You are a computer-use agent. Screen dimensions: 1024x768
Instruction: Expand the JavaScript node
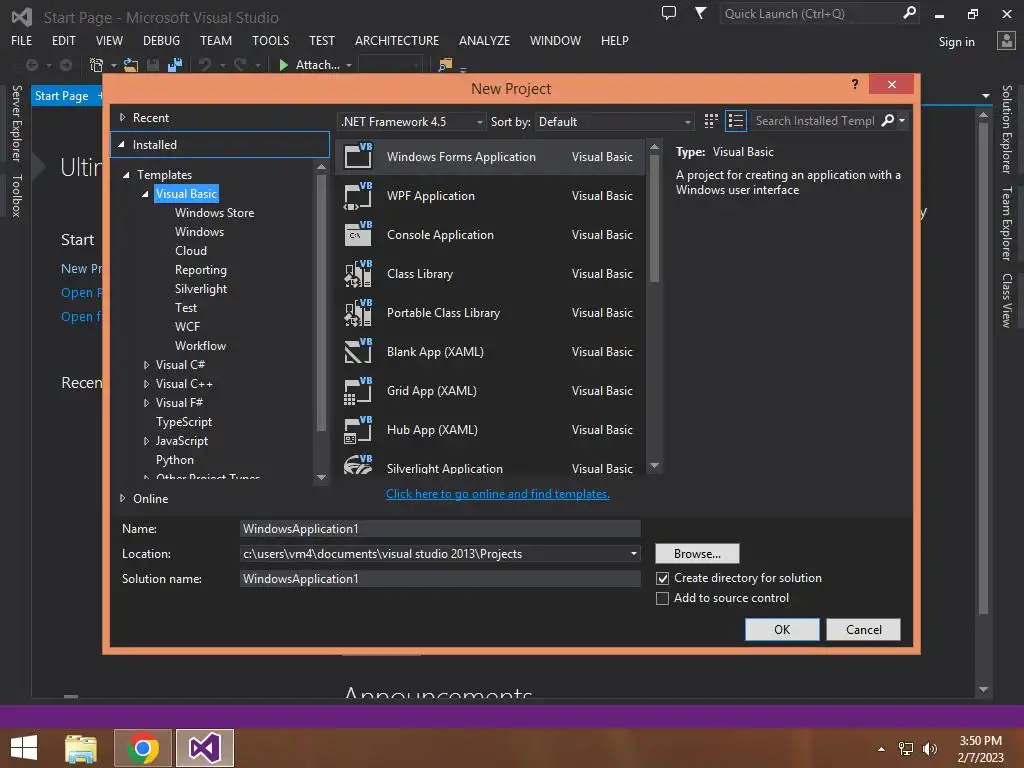pos(146,441)
